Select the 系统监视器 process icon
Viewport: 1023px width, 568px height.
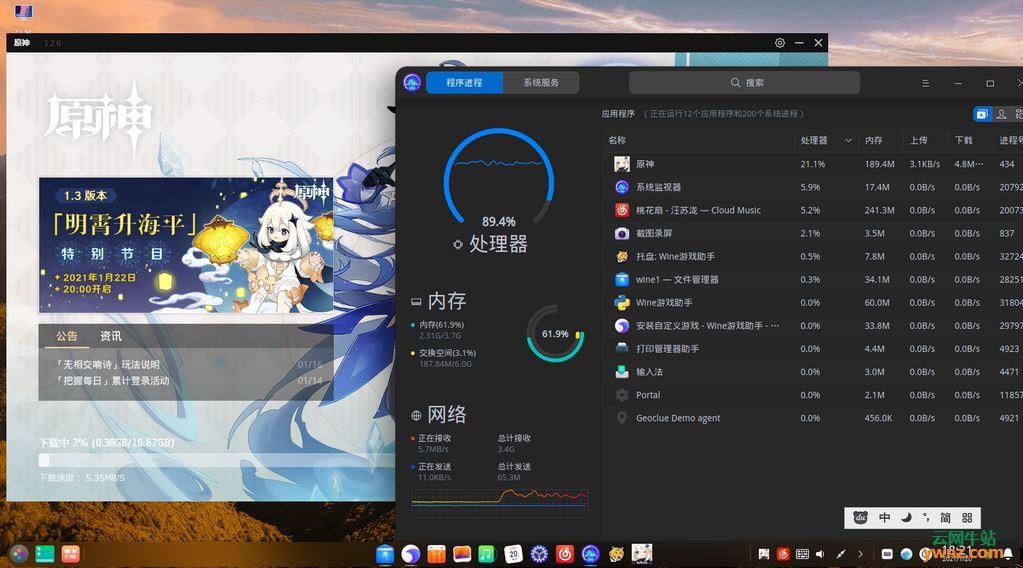622,187
